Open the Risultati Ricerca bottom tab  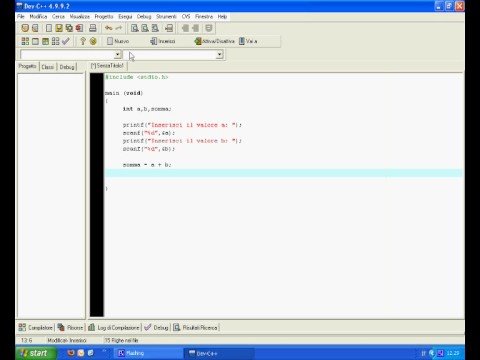pyautogui.click(x=195, y=328)
